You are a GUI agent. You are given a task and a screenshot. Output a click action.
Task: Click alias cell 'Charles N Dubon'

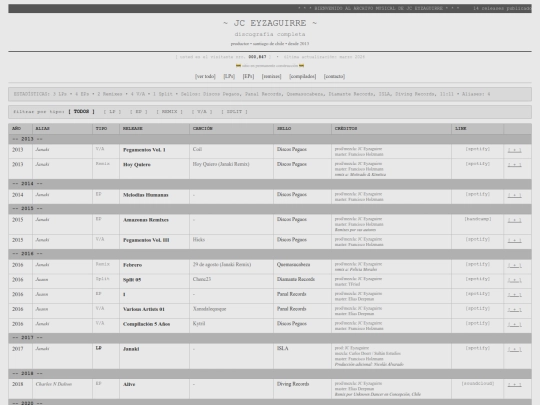point(54,384)
